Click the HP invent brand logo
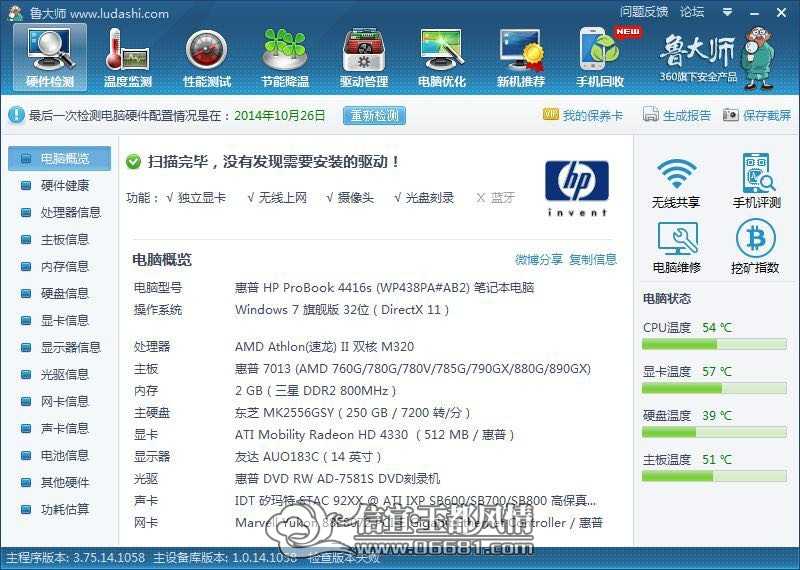The height and width of the screenshot is (570, 800). pos(577,188)
